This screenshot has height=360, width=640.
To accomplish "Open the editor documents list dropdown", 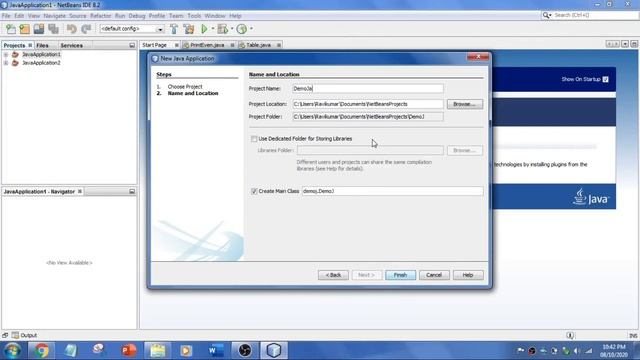I will [x=625, y=44].
